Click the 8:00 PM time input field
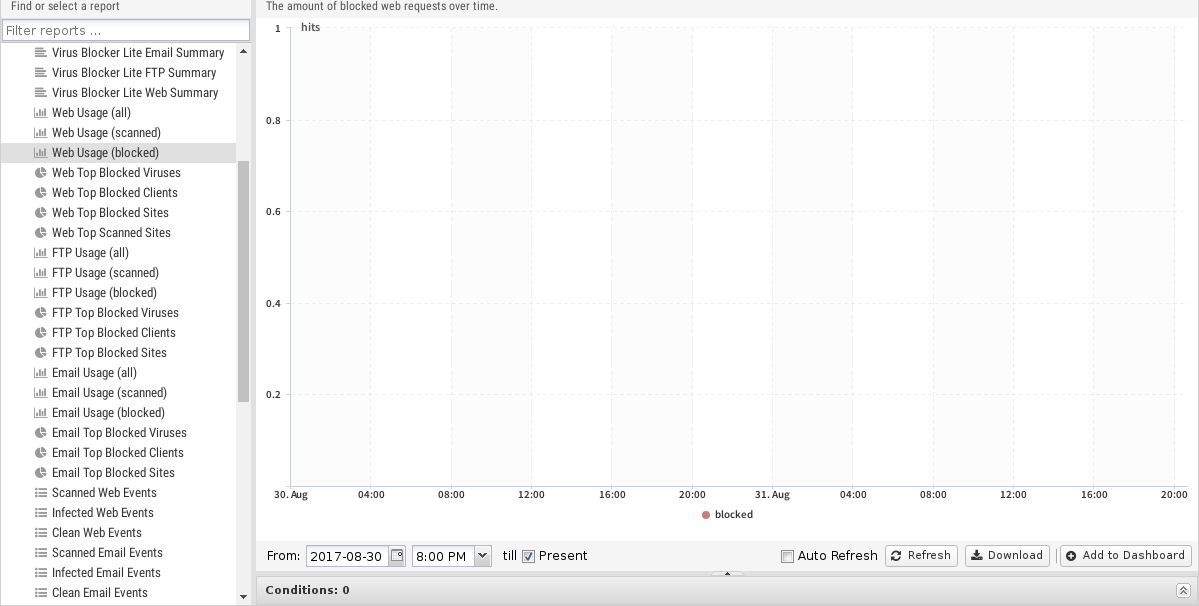1199x606 pixels. 444,556
